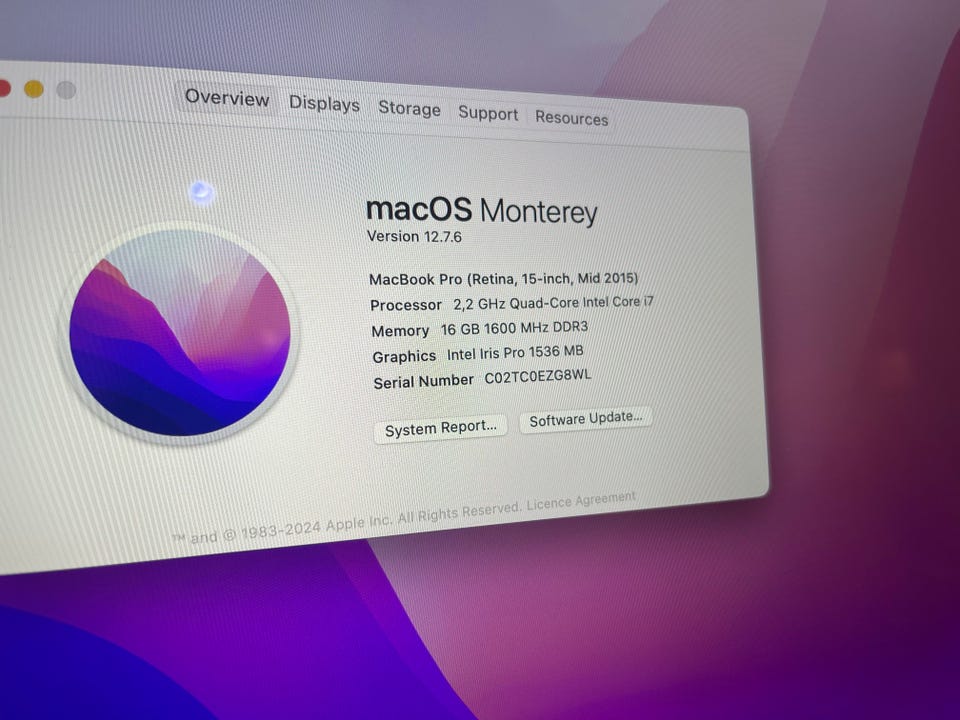The height and width of the screenshot is (720, 960).
Task: Select the serial number C02TC0EZG8WL
Action: pyautogui.click(x=538, y=377)
